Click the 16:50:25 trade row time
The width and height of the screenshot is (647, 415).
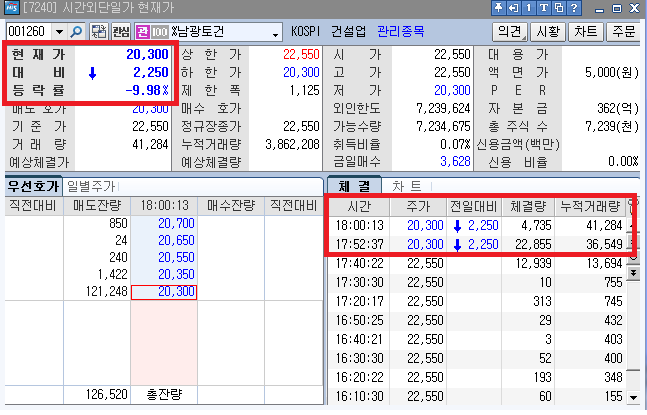(x=359, y=320)
